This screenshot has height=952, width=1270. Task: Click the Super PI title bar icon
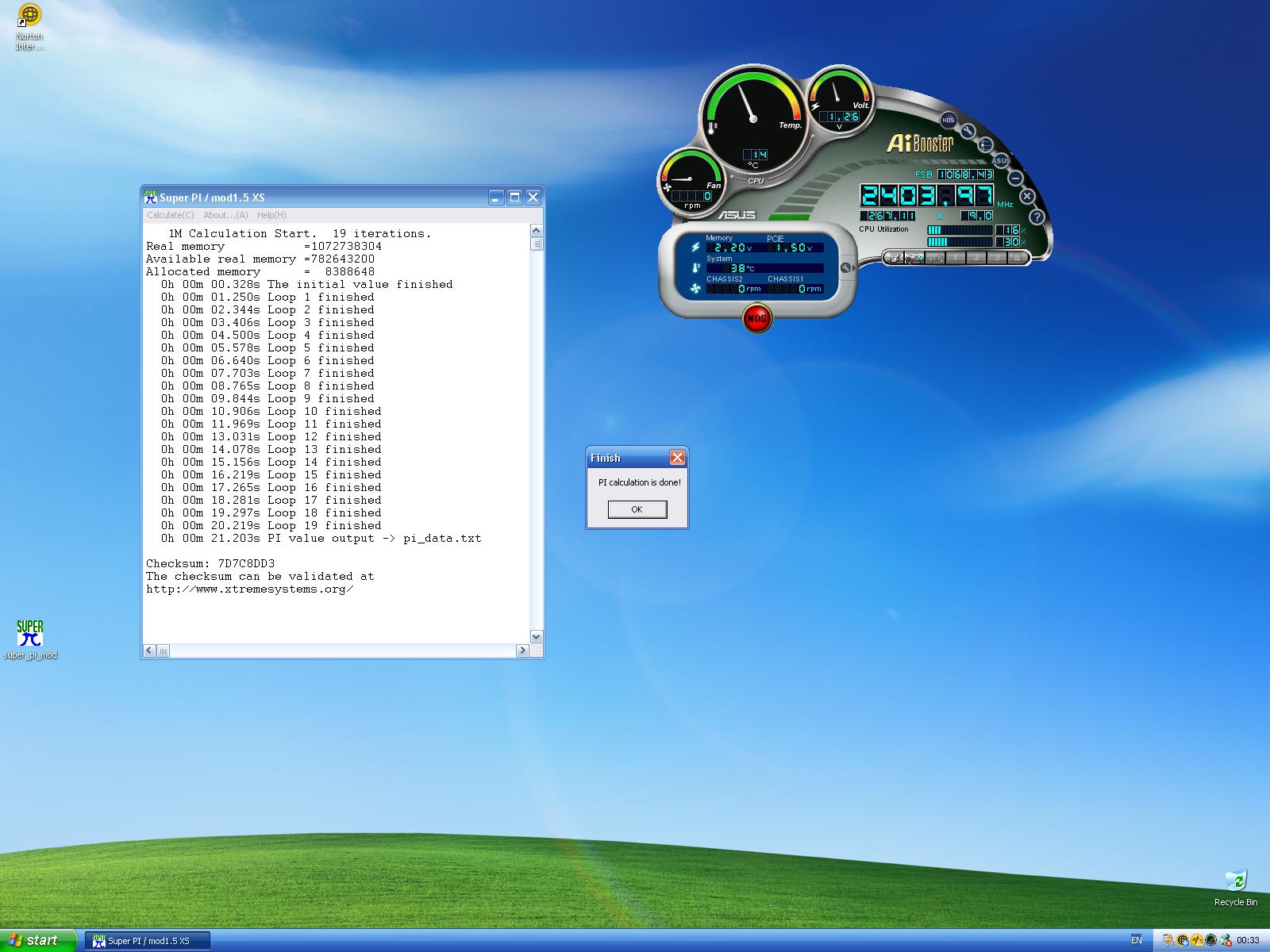(150, 197)
